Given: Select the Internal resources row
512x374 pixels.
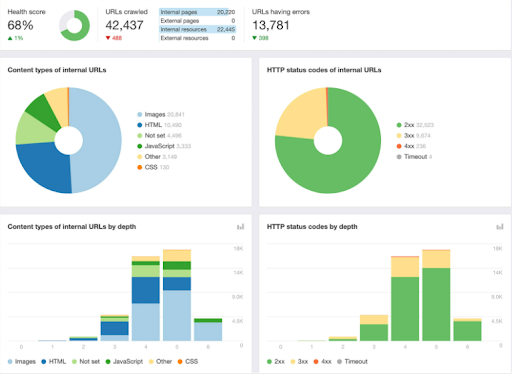Looking at the screenshot, I should [197, 29].
